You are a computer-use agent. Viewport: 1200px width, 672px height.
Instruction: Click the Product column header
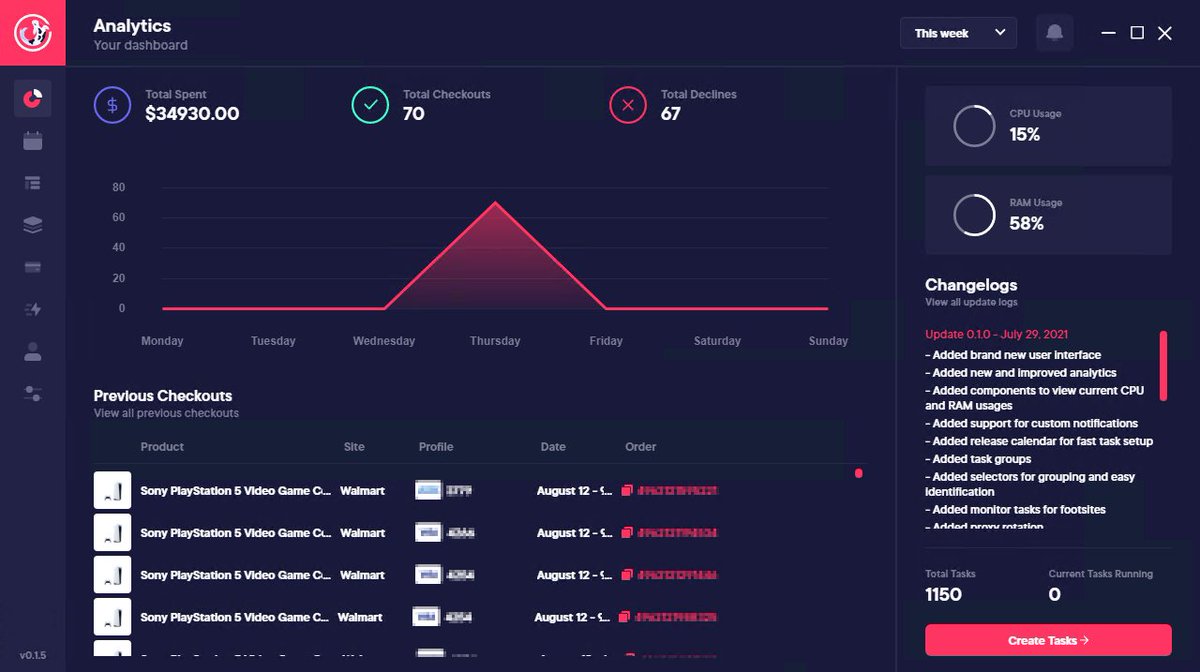click(162, 447)
